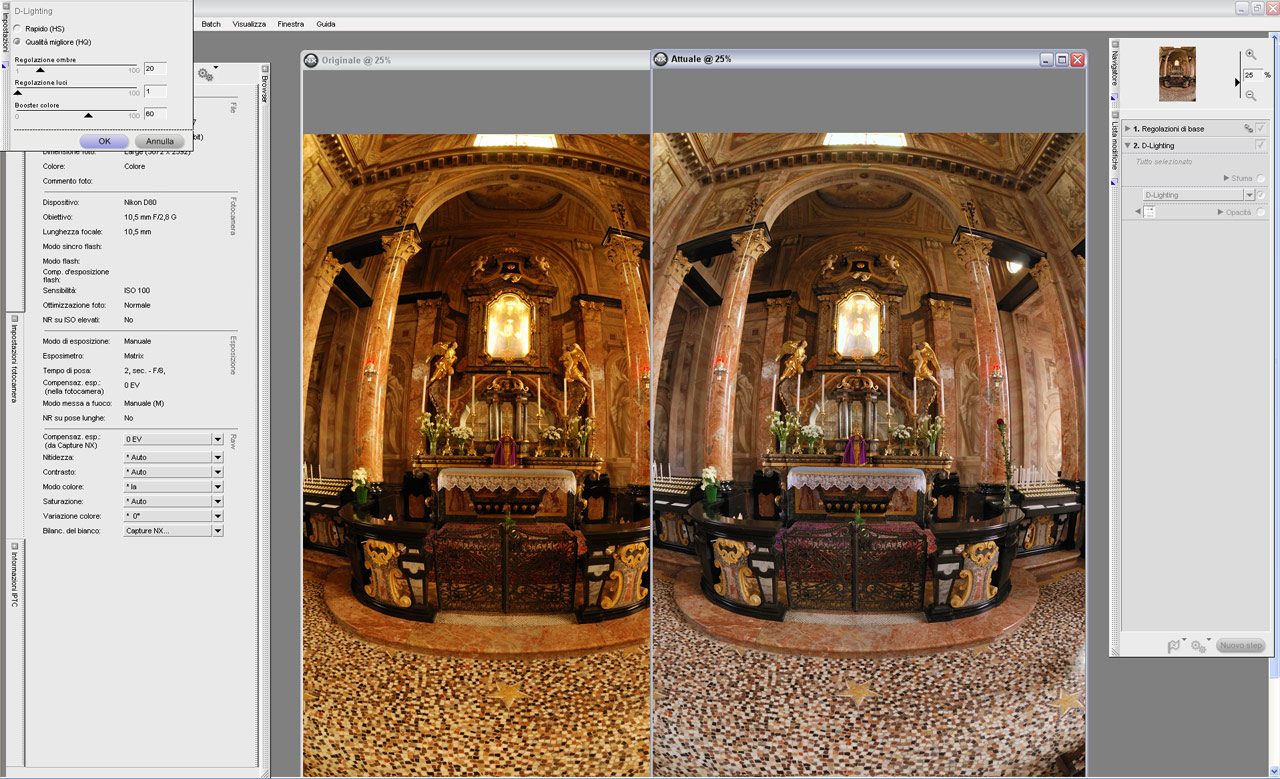Viewport: 1280px width, 779px height.
Task: Click the Originale image window title bar
Action: coord(476,60)
